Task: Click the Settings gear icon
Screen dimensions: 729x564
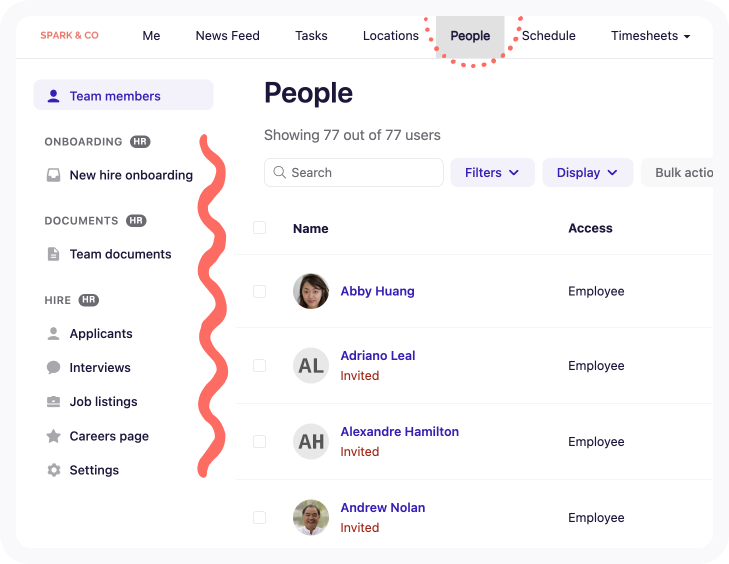Action: (x=54, y=470)
